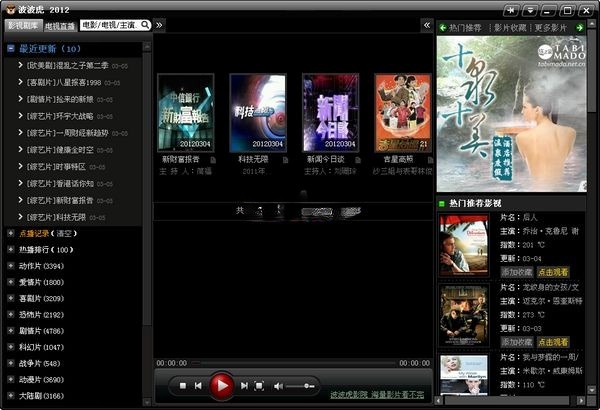The image size is (600, 410).
Task: Click 点击观看 for 龙纹身的女孩
Action: [553, 342]
